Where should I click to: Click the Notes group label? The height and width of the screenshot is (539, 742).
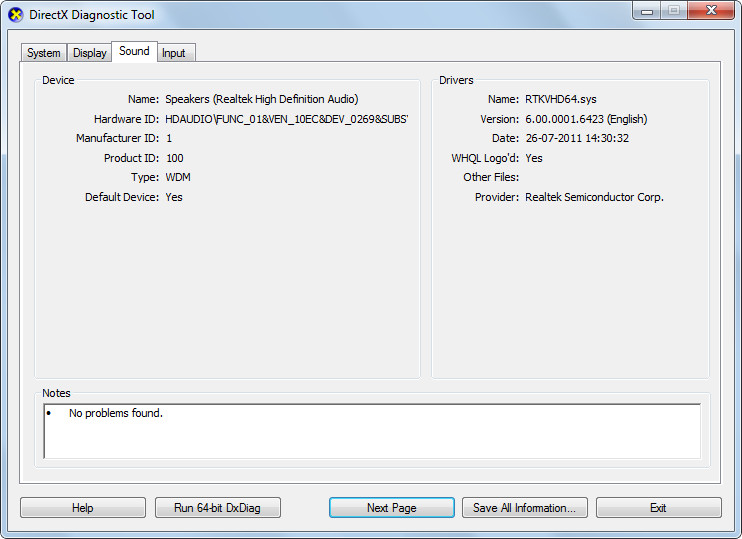56,393
